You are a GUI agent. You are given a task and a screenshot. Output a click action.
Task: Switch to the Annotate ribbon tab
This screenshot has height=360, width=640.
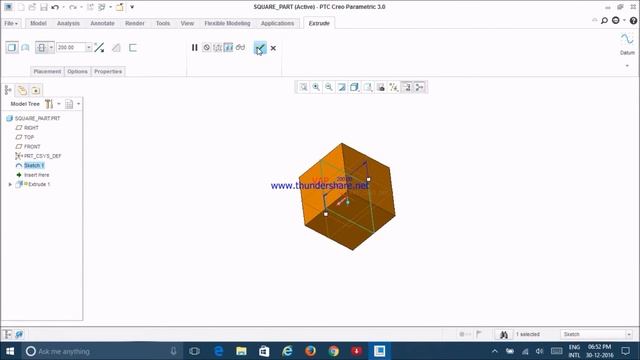pos(102,23)
